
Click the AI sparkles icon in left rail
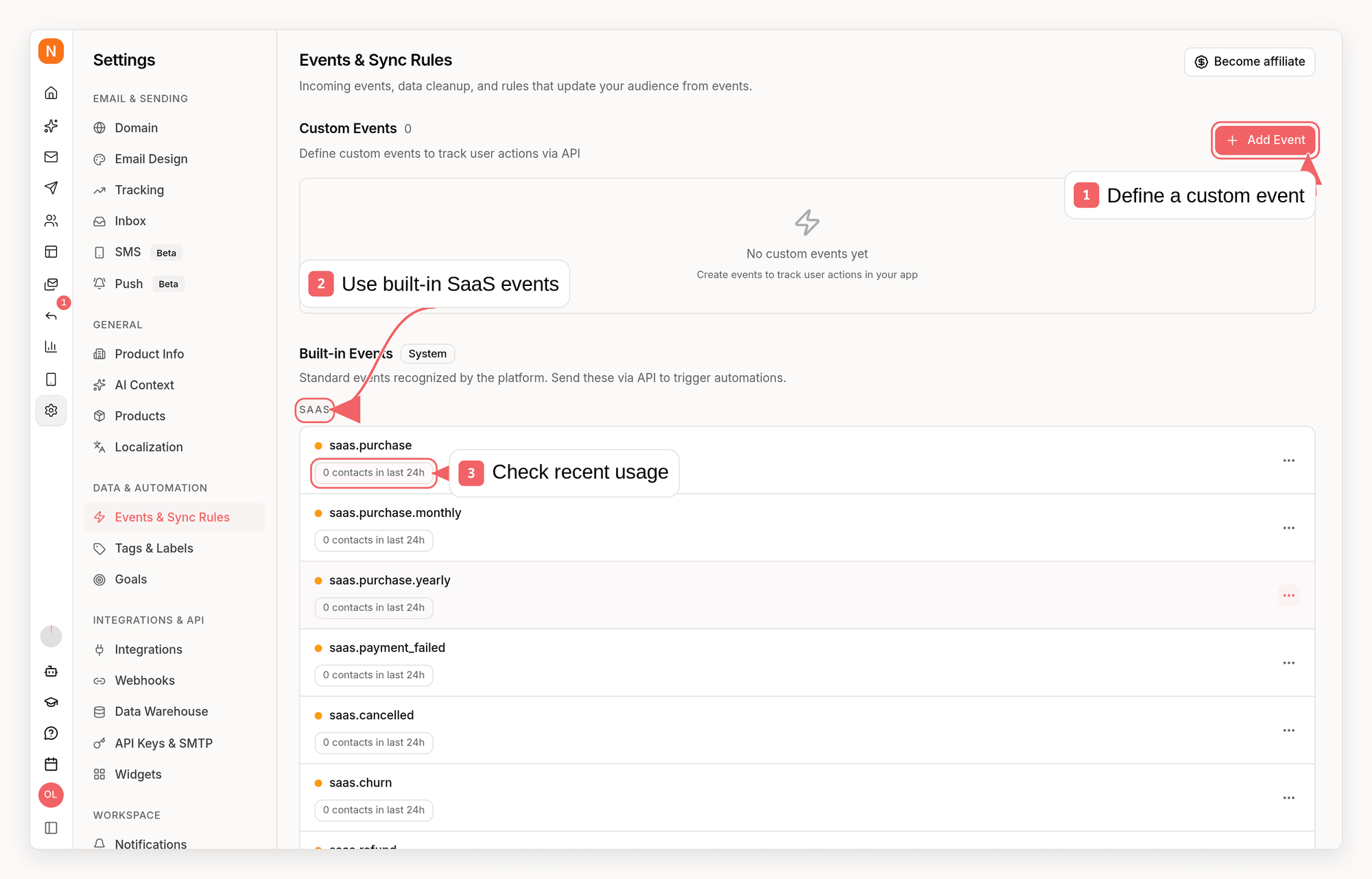tap(51, 125)
